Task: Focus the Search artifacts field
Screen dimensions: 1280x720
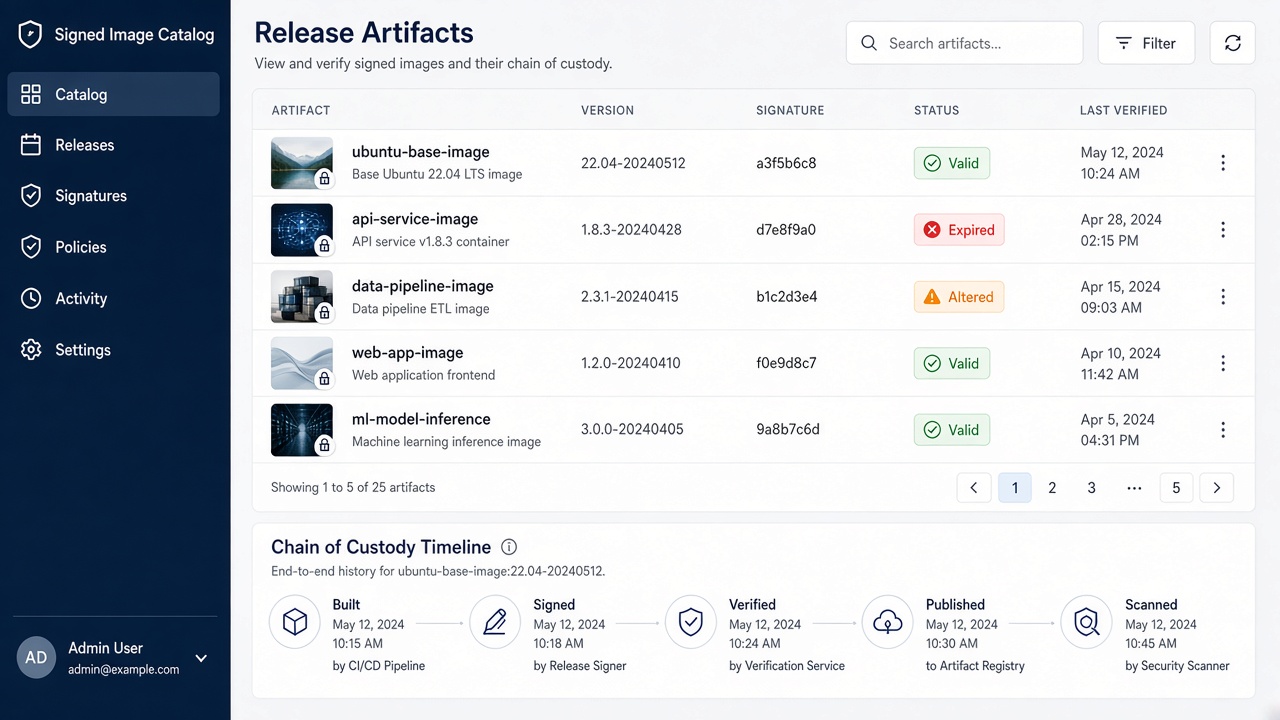Action: [x=964, y=43]
